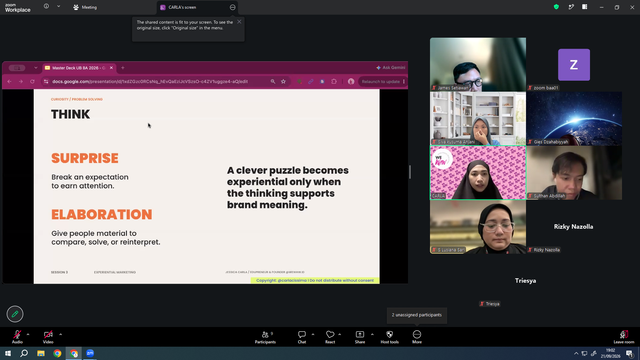This screenshot has height=360, width=640.
Task: Expand the React options caret
Action: [340, 334]
